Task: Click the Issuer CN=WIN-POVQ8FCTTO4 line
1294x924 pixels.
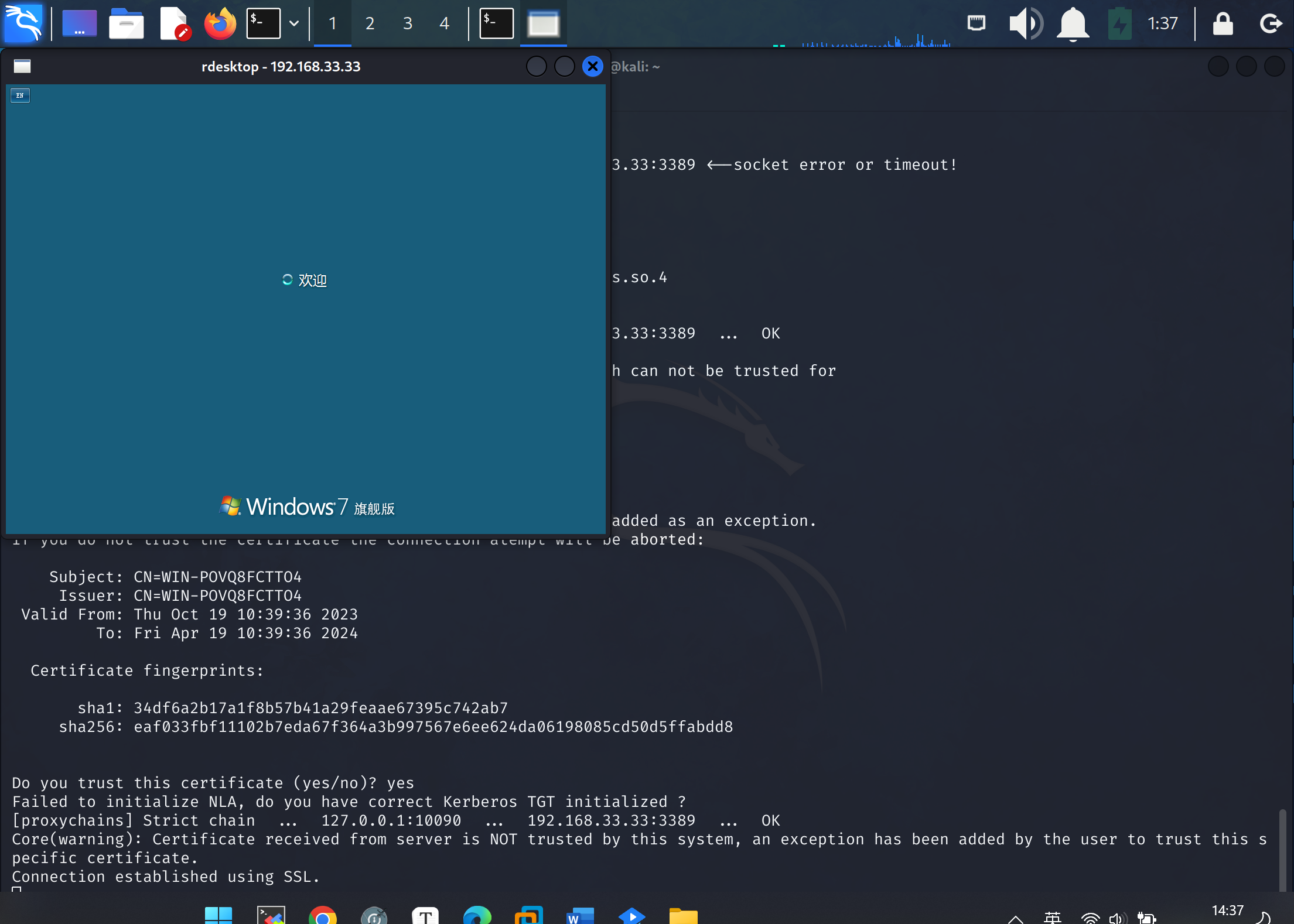Action: click(180, 596)
